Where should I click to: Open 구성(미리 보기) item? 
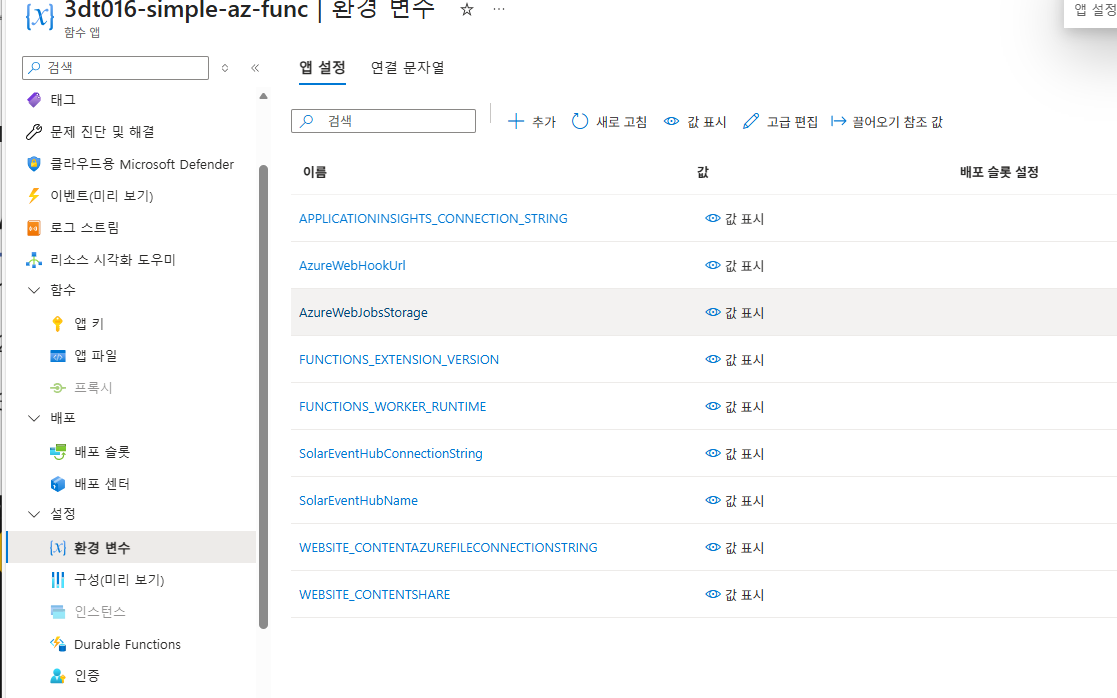(107, 580)
